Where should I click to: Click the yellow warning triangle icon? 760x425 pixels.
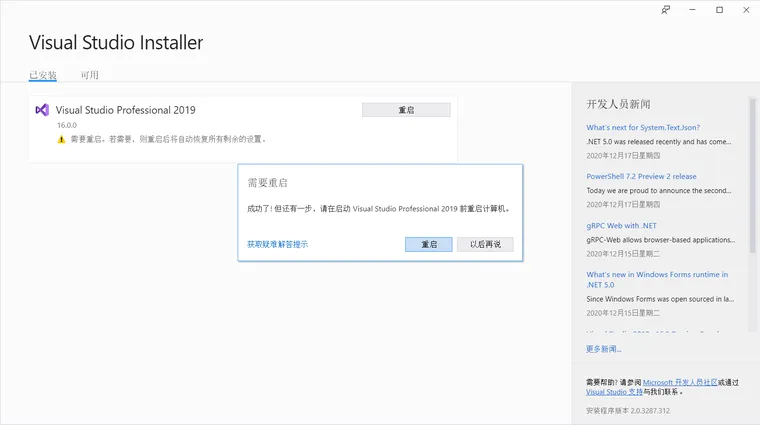coord(61,140)
